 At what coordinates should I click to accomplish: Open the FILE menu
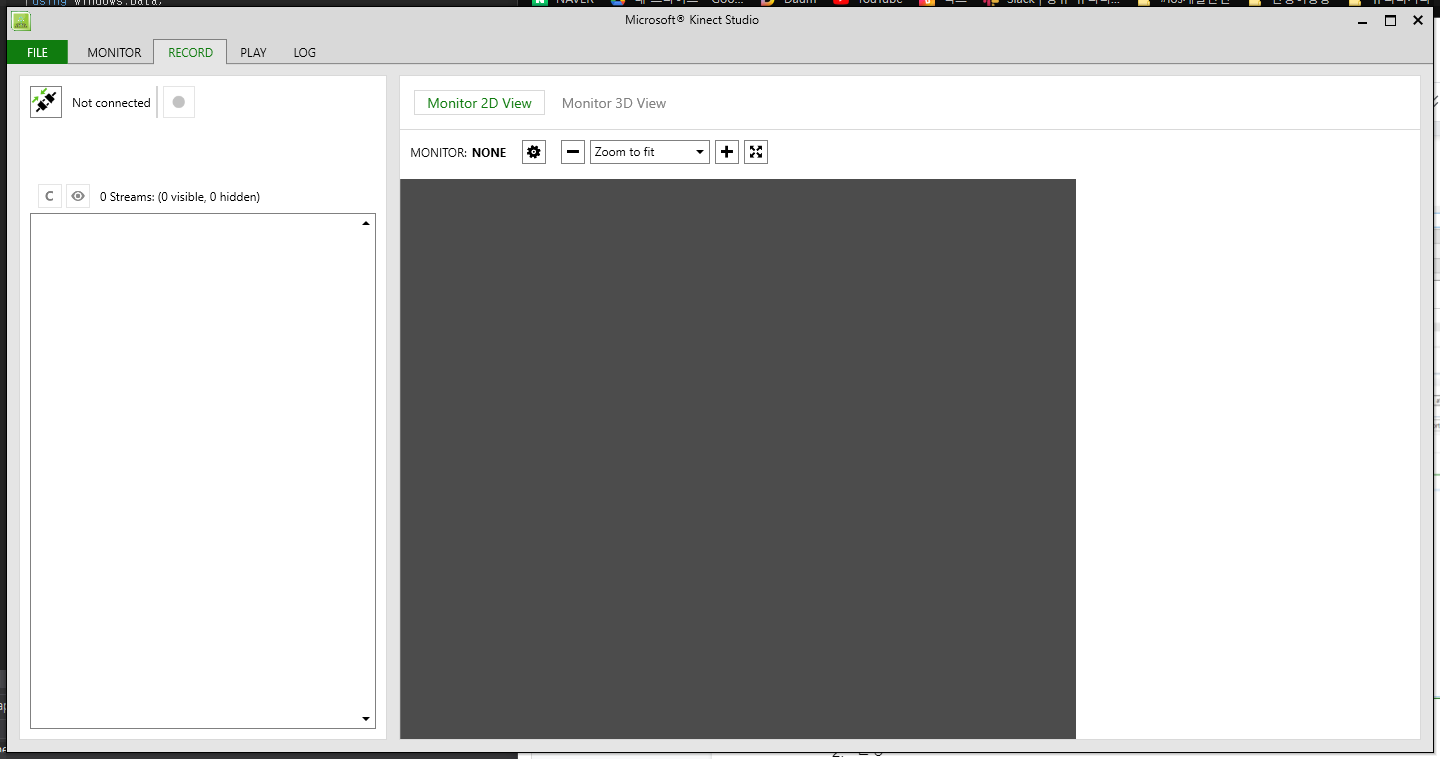(37, 52)
